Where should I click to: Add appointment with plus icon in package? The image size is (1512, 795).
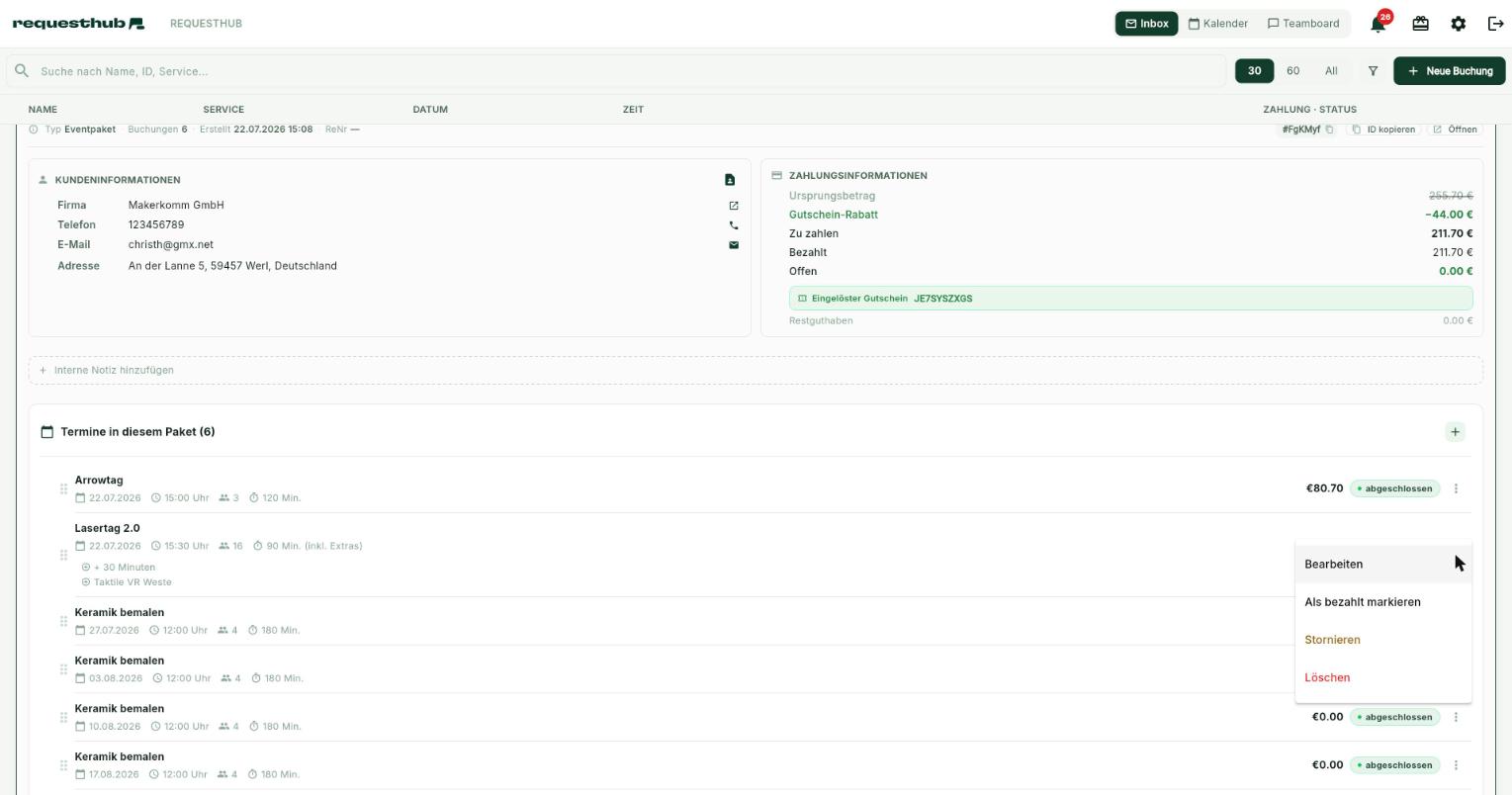[1455, 432]
